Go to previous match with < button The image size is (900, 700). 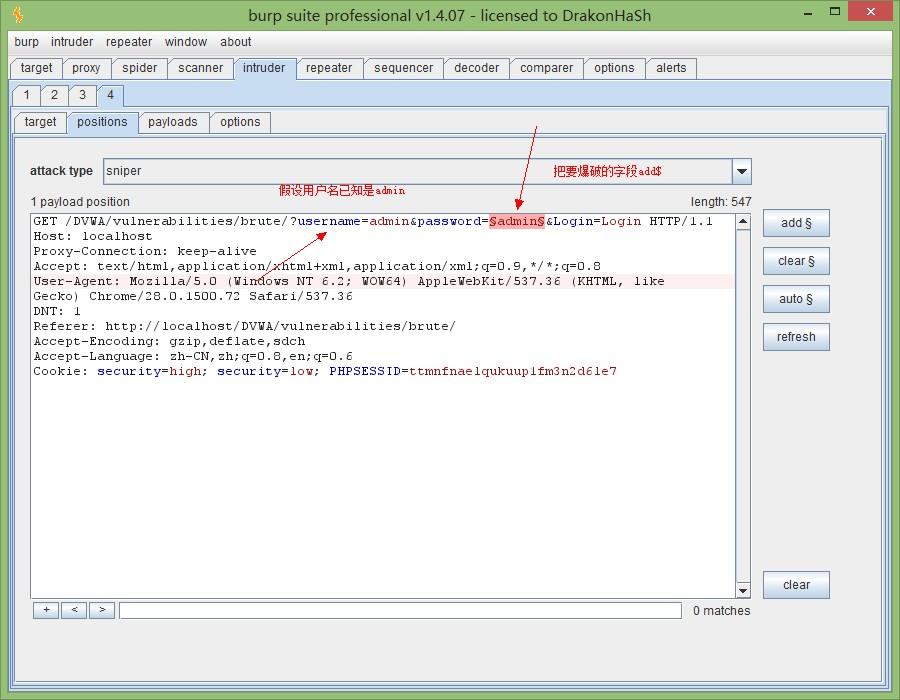point(74,610)
